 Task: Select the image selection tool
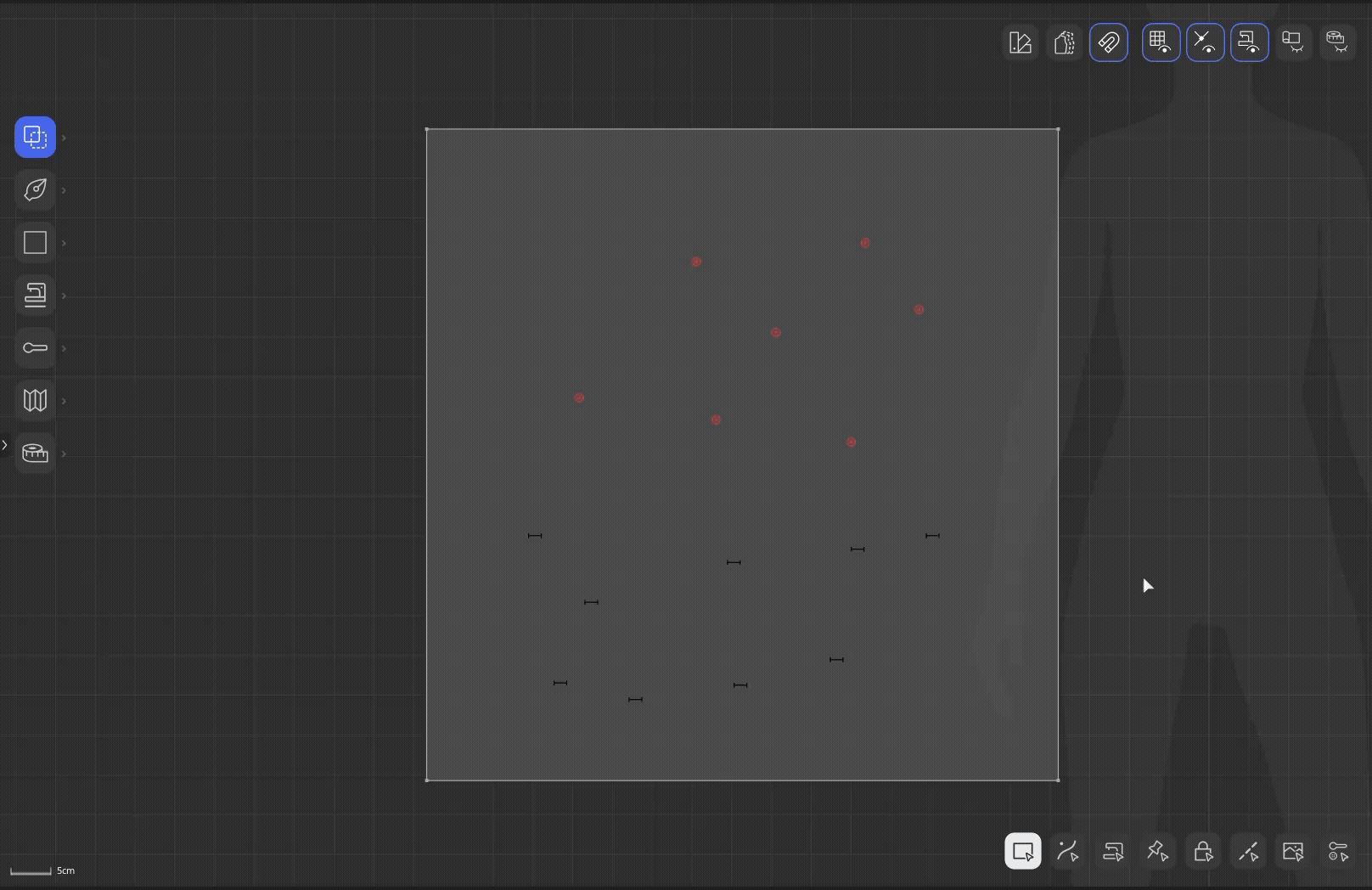(1293, 851)
